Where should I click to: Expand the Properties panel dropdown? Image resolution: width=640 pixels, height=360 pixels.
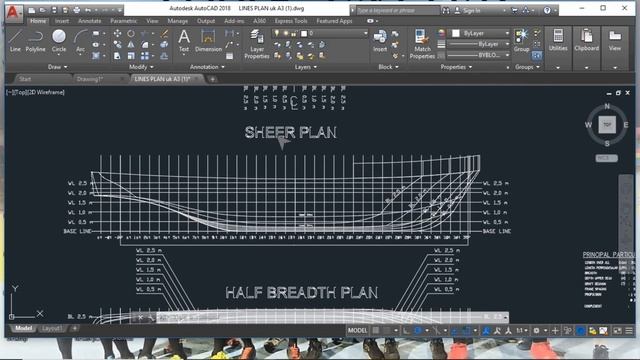(x=456, y=67)
